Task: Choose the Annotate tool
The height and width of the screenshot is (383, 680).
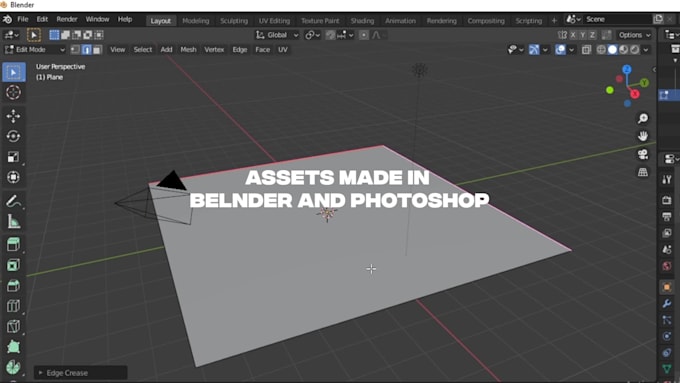Action: click(x=13, y=201)
